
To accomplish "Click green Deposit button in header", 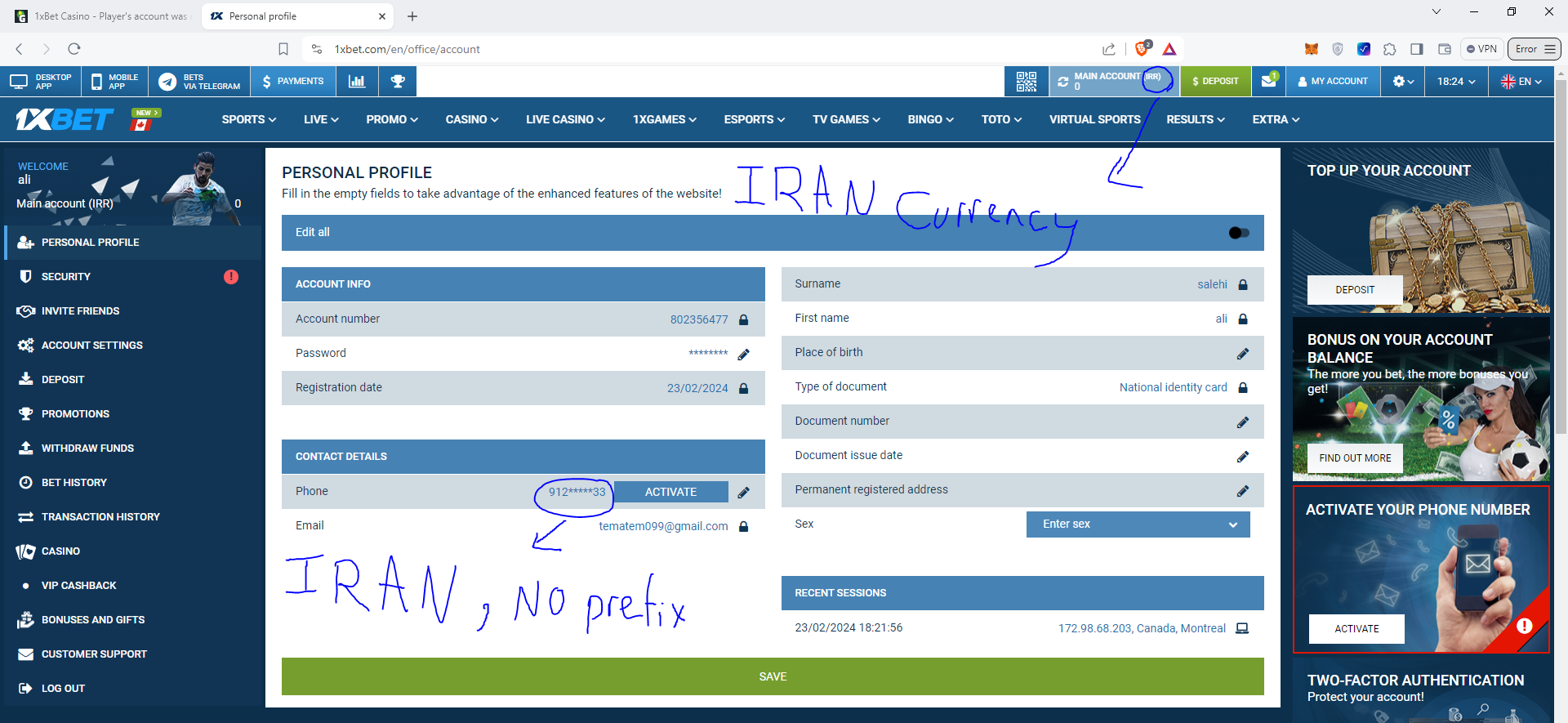I will click(x=1215, y=81).
